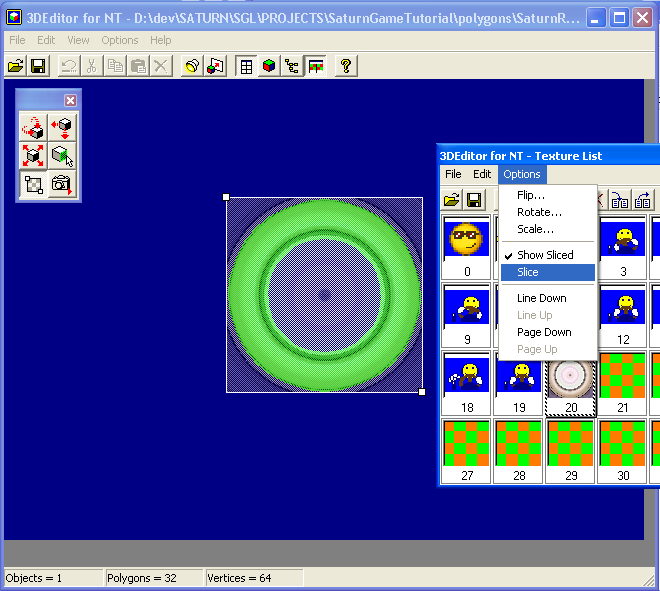
Task: Select checkered texture thumbnail 28
Action: click(x=519, y=451)
